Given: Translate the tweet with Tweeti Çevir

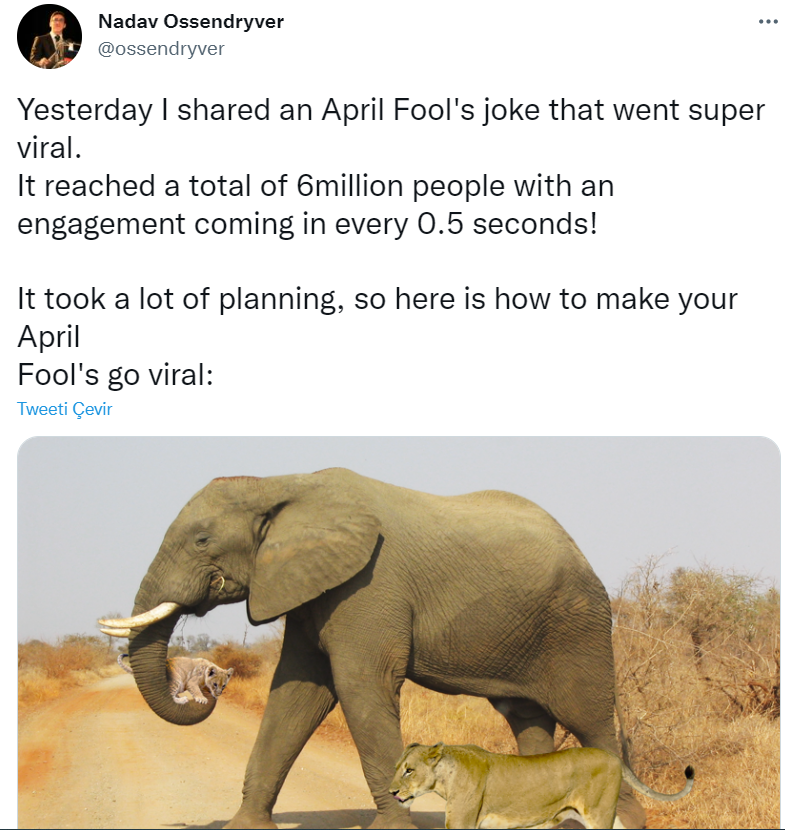Looking at the screenshot, I should [x=65, y=409].
